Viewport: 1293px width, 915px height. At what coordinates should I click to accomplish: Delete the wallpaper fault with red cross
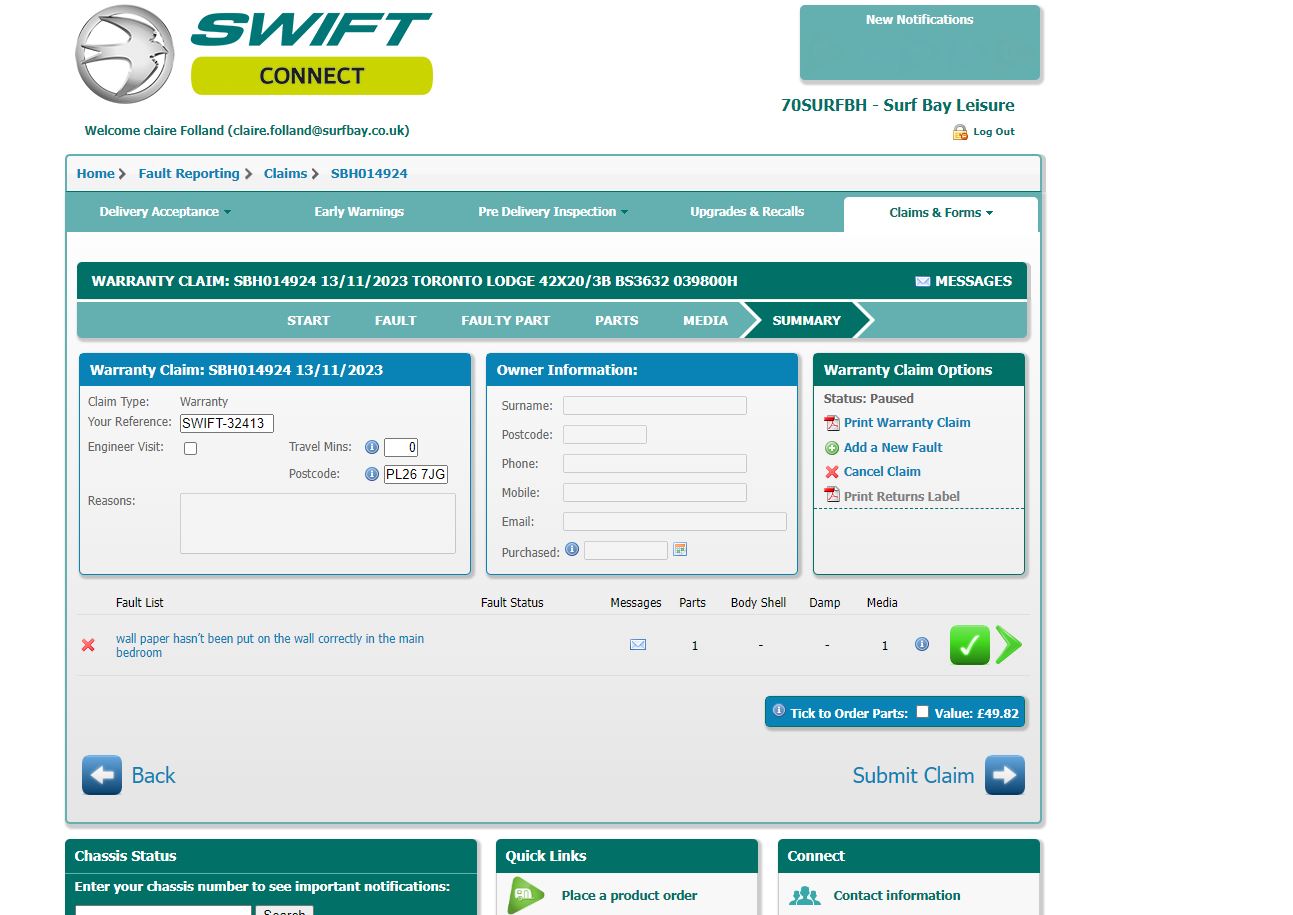[88, 645]
